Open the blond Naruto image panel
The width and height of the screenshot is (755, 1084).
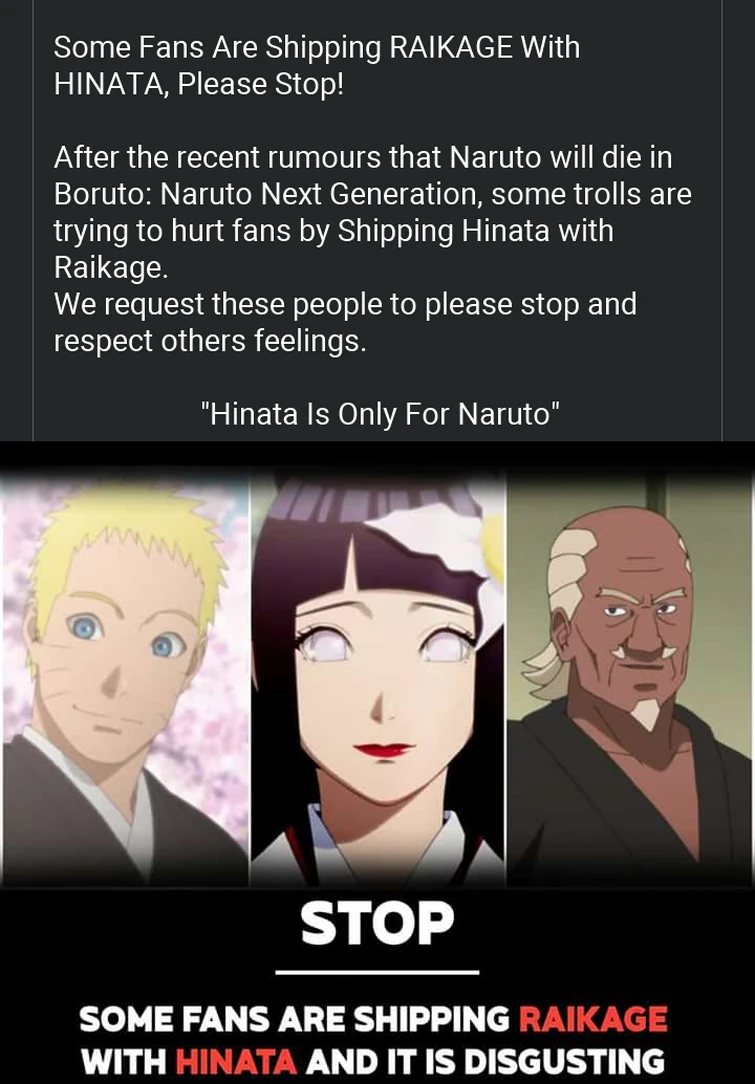[x=124, y=679]
